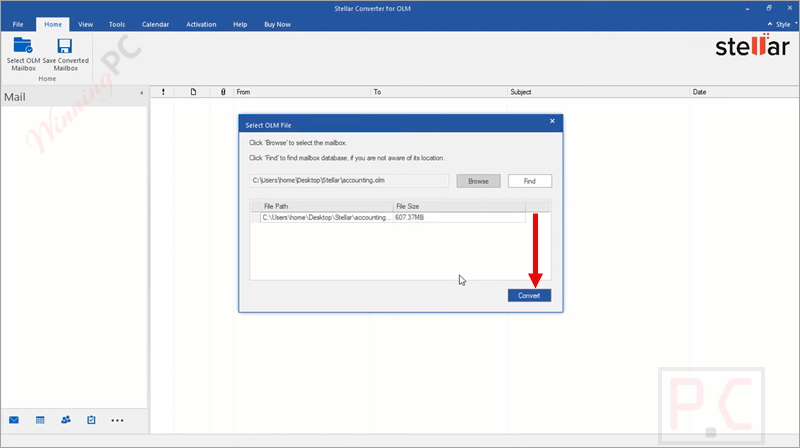The width and height of the screenshot is (800, 448).
Task: Sort by the importance exclamation column
Action: [163, 92]
